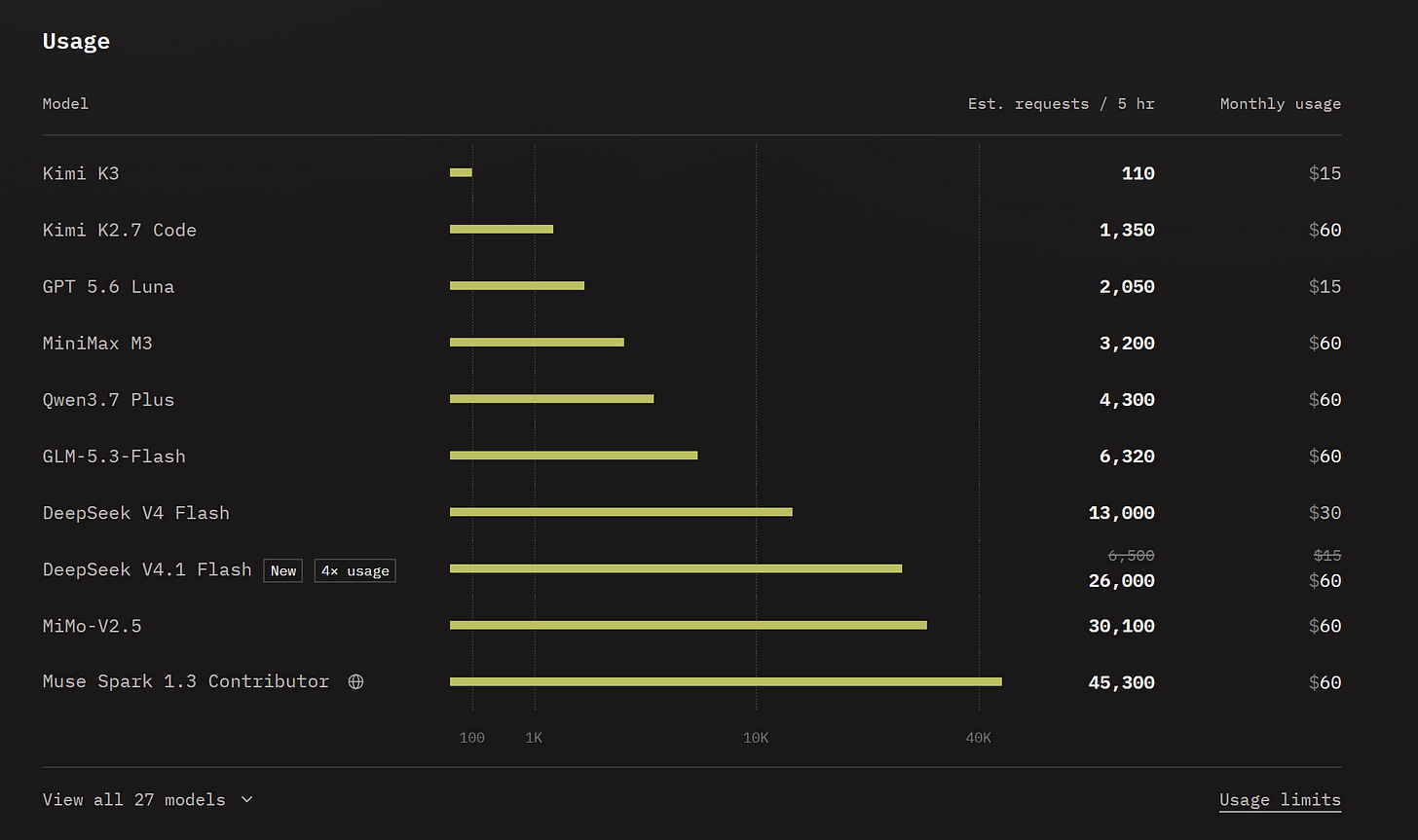Select the GPT 5.6 Luna model name
This screenshot has height=840, width=1418.
[109, 286]
